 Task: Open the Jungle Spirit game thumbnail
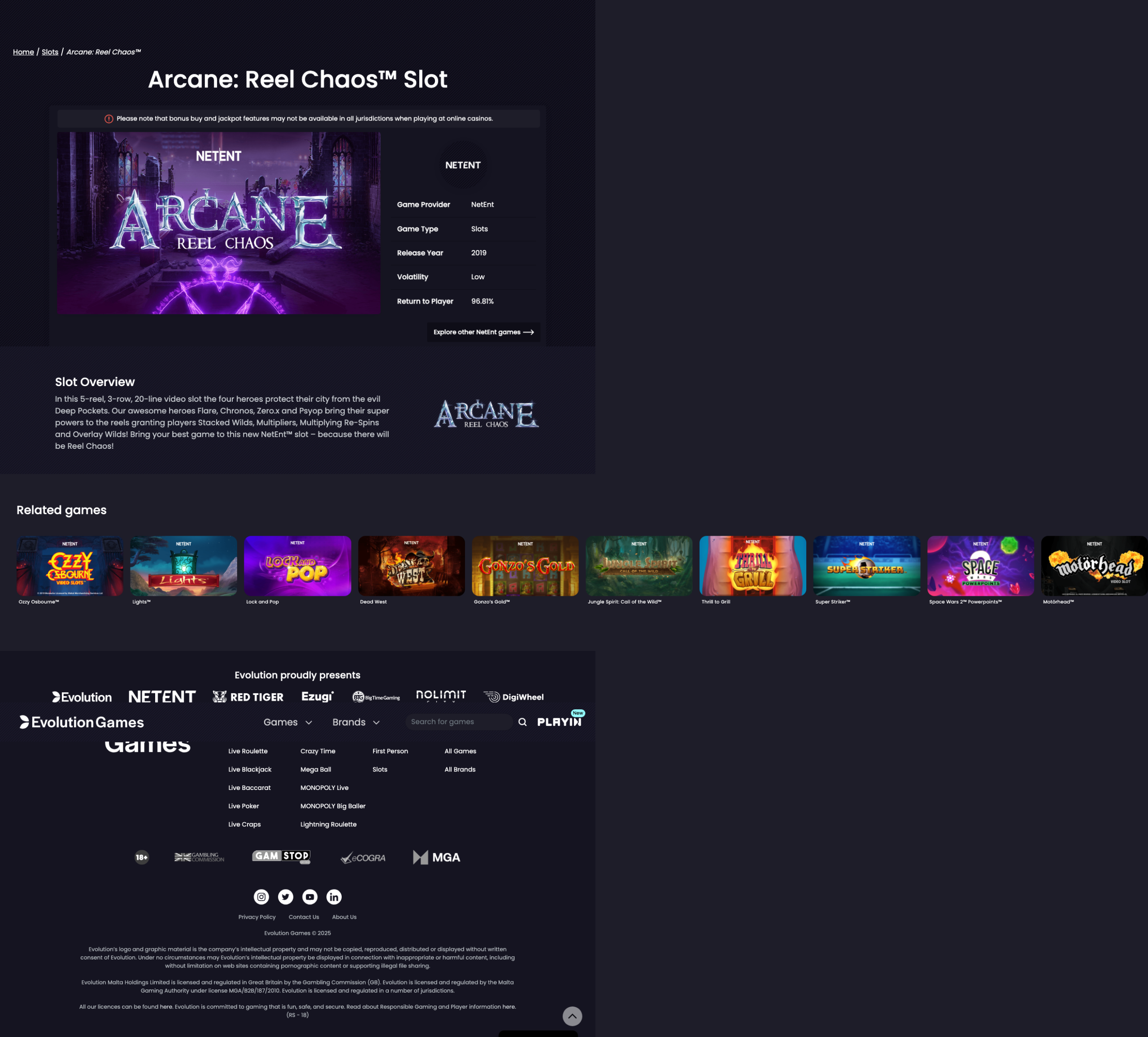(639, 565)
